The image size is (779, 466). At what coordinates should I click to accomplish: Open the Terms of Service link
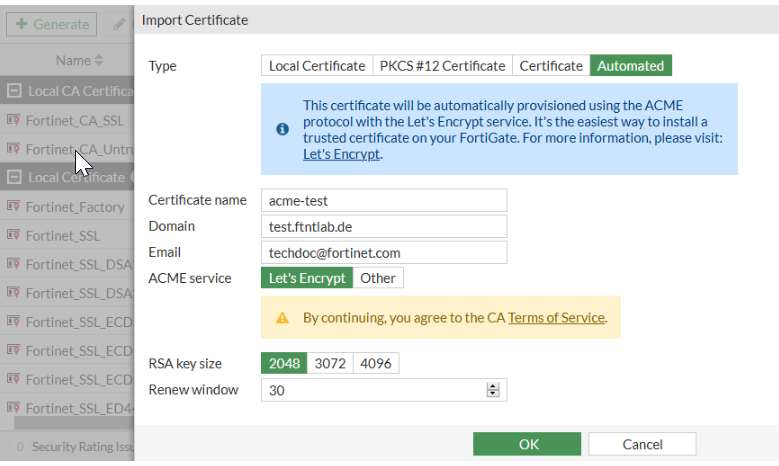pos(556,318)
